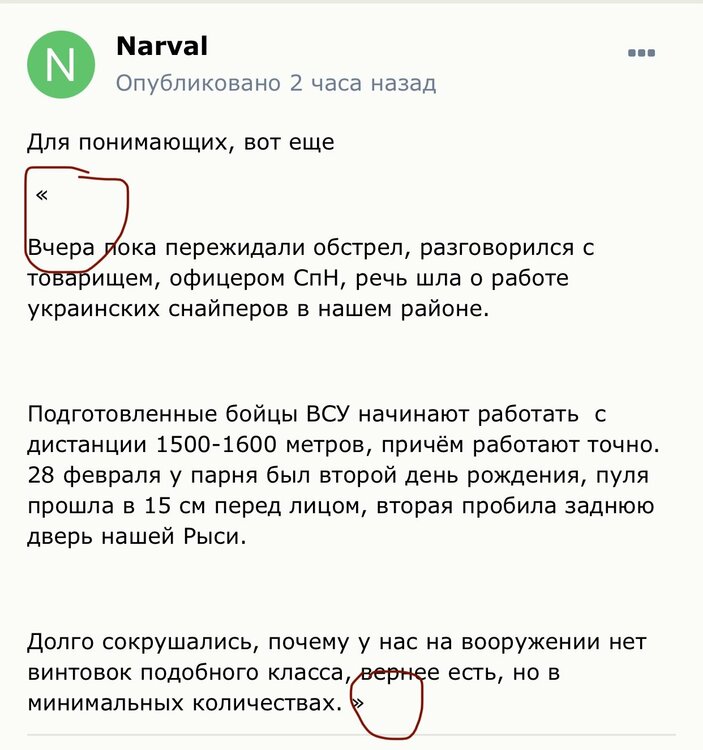Click the 'Опубликовано 2 часа назад' timestamp
This screenshot has width=703, height=750.
pyautogui.click(x=276, y=83)
